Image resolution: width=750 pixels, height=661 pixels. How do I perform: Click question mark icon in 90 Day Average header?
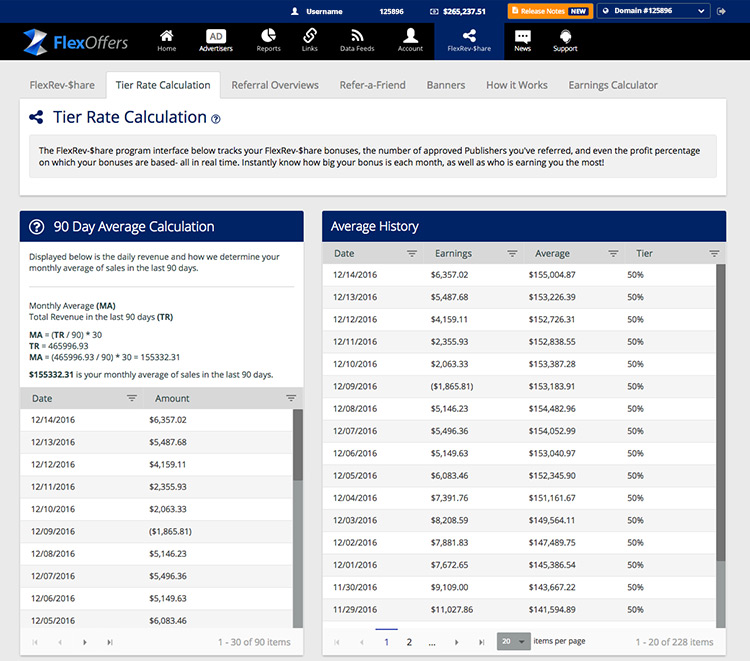coord(37,227)
